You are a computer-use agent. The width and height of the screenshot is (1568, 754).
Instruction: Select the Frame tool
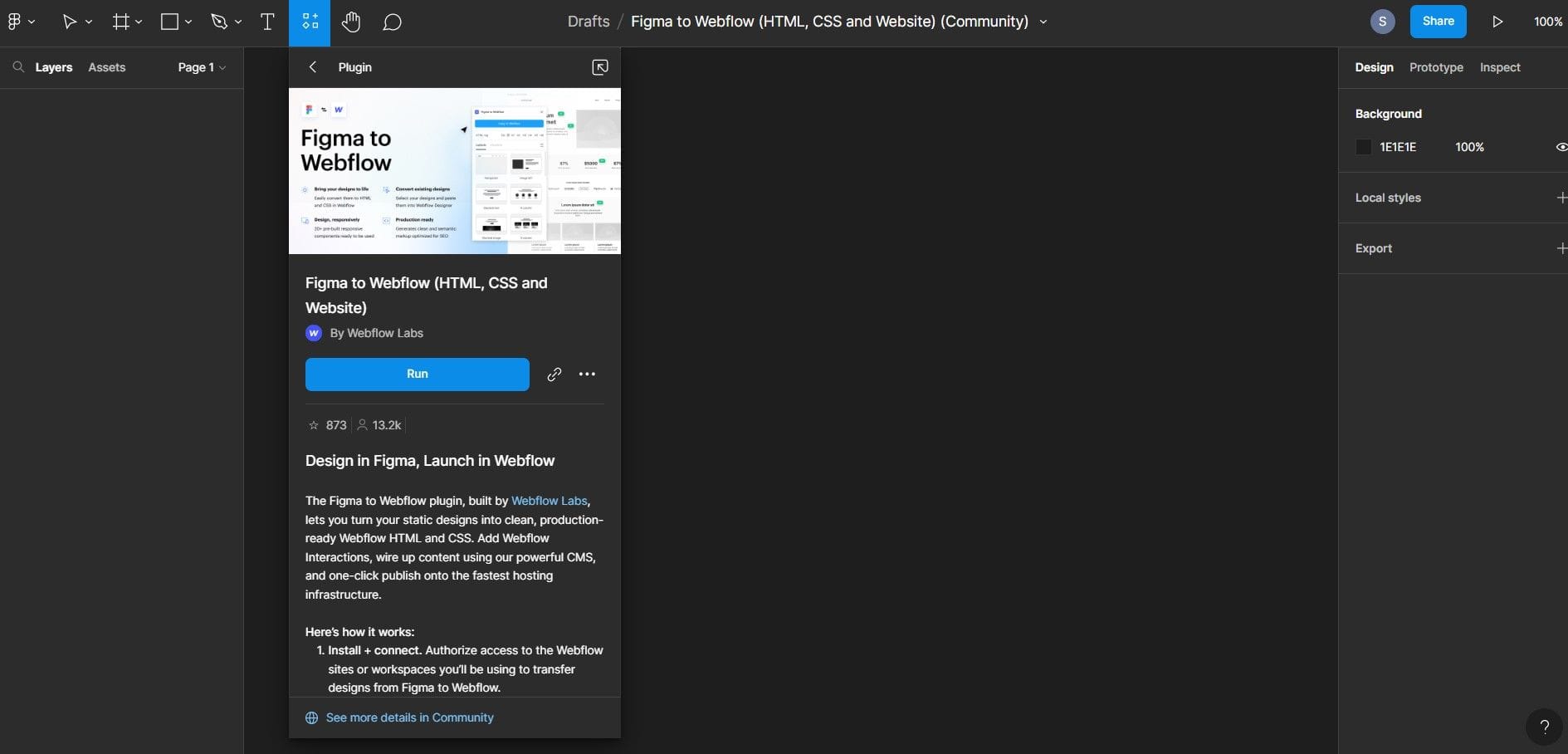pos(120,22)
